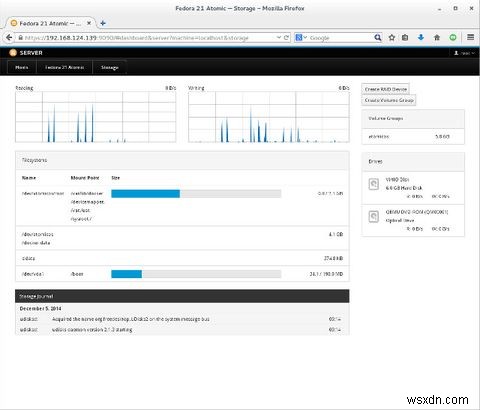Open the VirtIO Disk 6.4 GB drive entry
480x410 pixels.
click(413, 188)
